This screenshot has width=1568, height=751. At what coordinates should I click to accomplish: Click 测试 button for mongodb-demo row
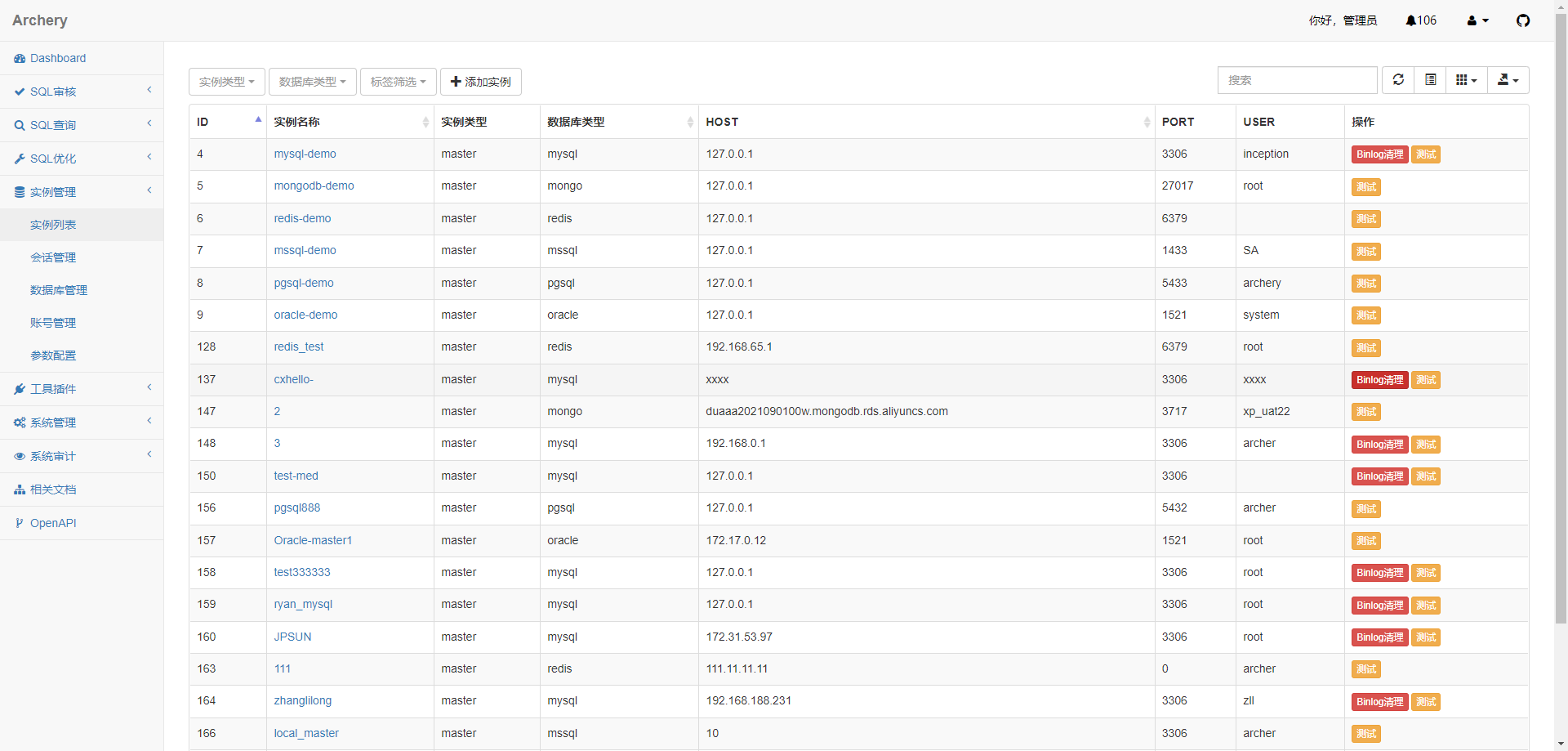1366,187
